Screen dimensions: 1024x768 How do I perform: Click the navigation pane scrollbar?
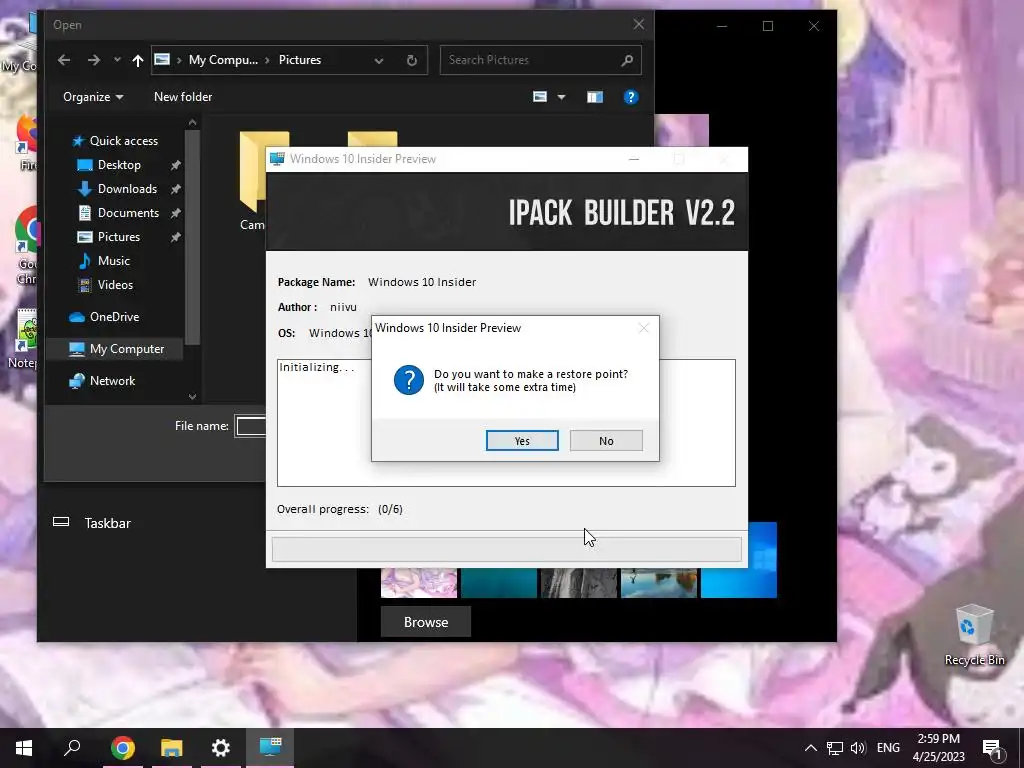192,236
